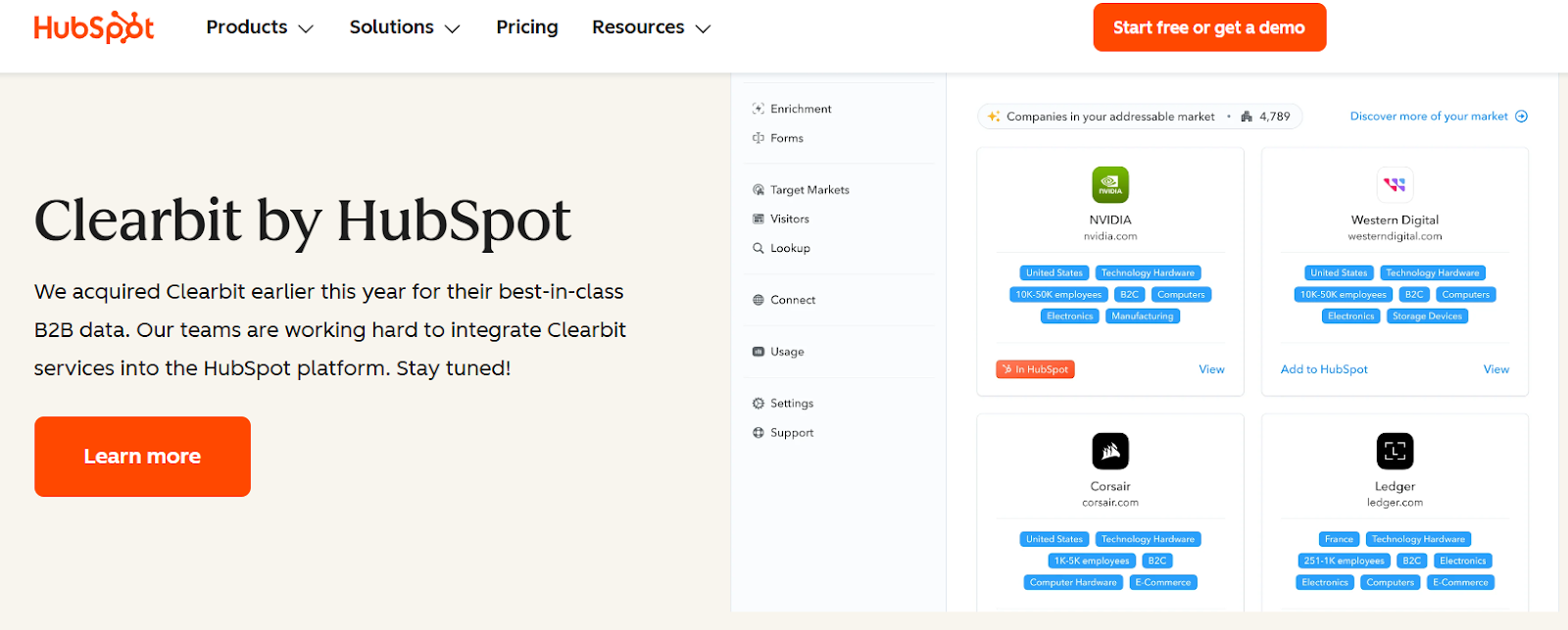This screenshot has height=630, width=1568.
Task: Click the Settings gear icon in sidebar
Action: coord(759,404)
